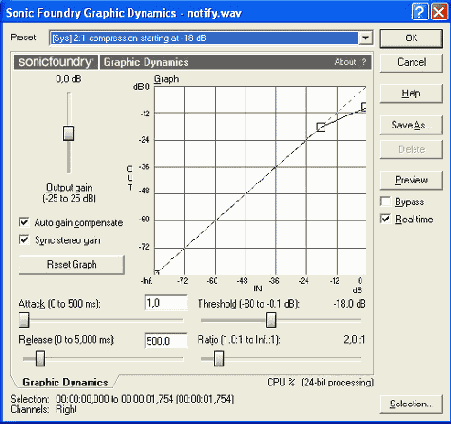This screenshot has width=451, height=424.
Task: Click the About link in header
Action: [346, 62]
